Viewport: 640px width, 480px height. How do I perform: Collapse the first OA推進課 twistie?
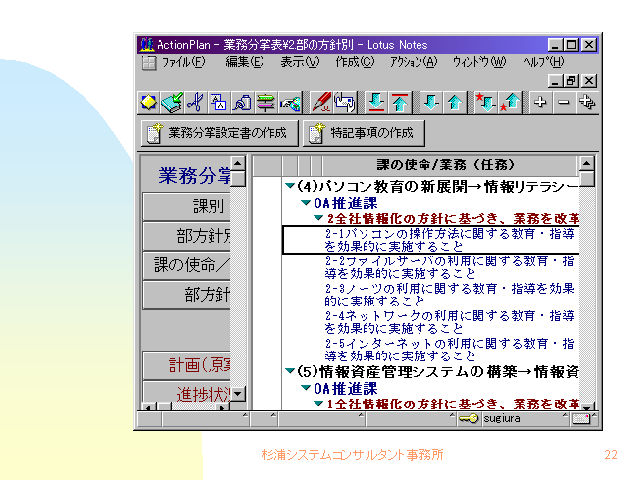(306, 203)
